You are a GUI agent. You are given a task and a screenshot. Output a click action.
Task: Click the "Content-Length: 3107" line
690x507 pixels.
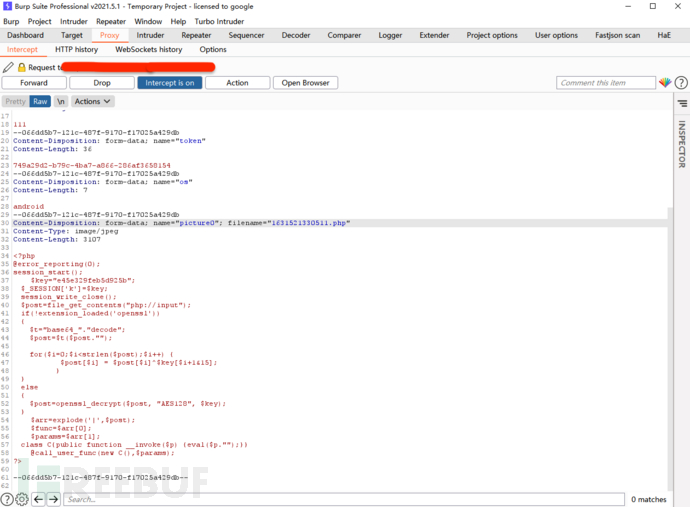coord(57,239)
